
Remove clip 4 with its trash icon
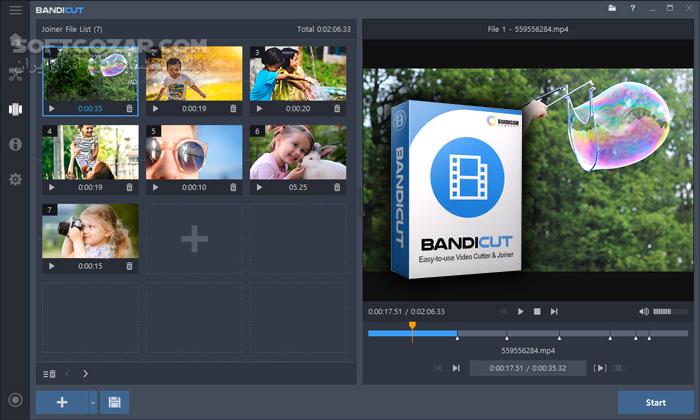click(129, 187)
